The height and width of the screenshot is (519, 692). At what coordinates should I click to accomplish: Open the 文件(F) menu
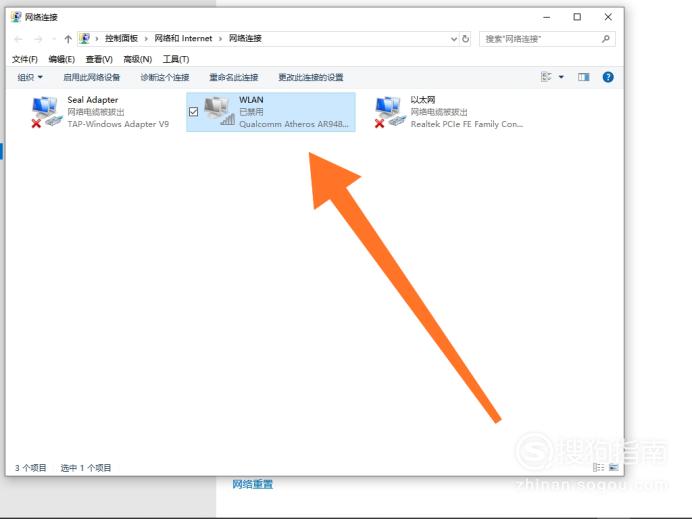(x=25, y=59)
